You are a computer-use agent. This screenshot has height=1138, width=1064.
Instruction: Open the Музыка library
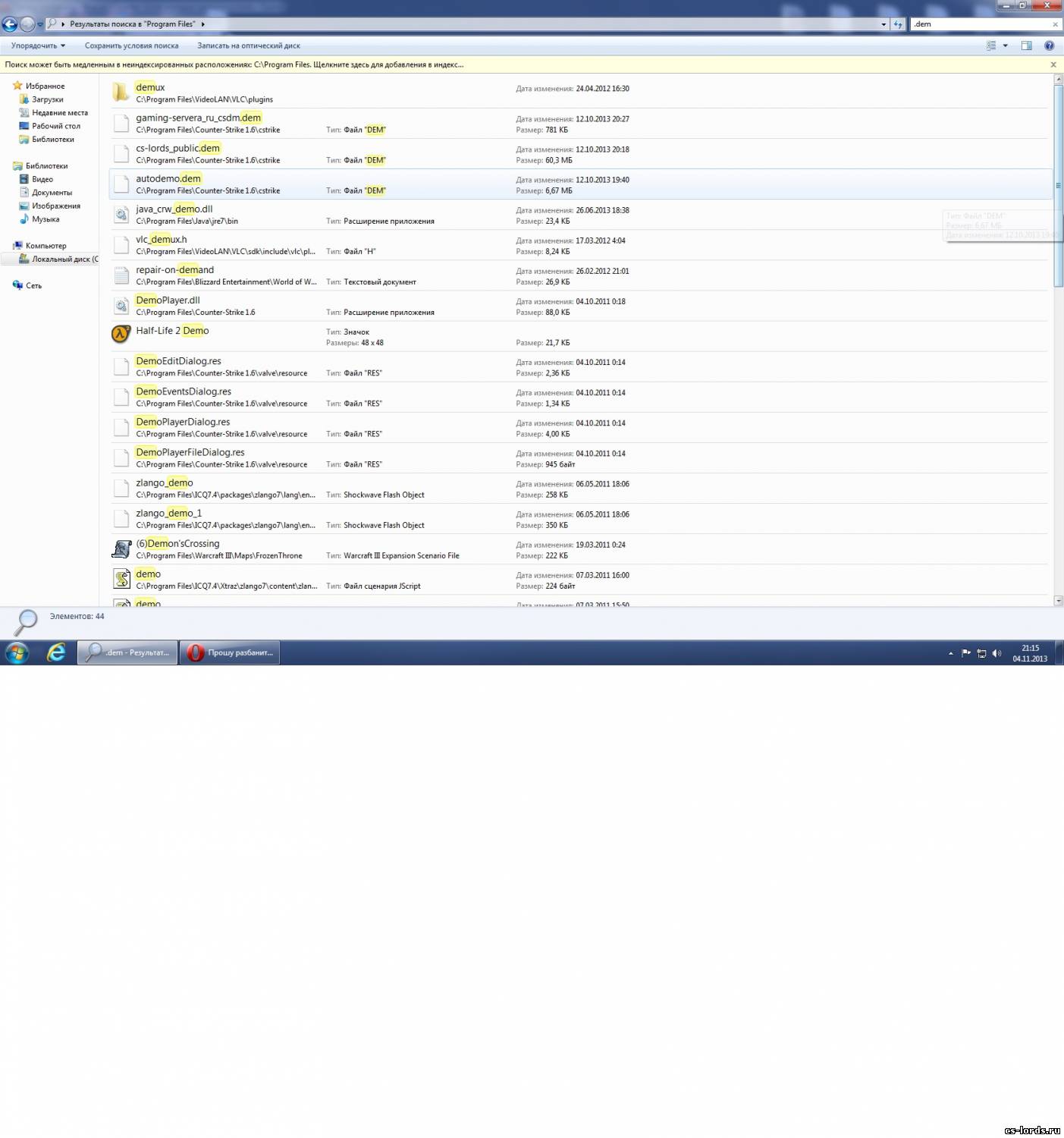coord(46,219)
